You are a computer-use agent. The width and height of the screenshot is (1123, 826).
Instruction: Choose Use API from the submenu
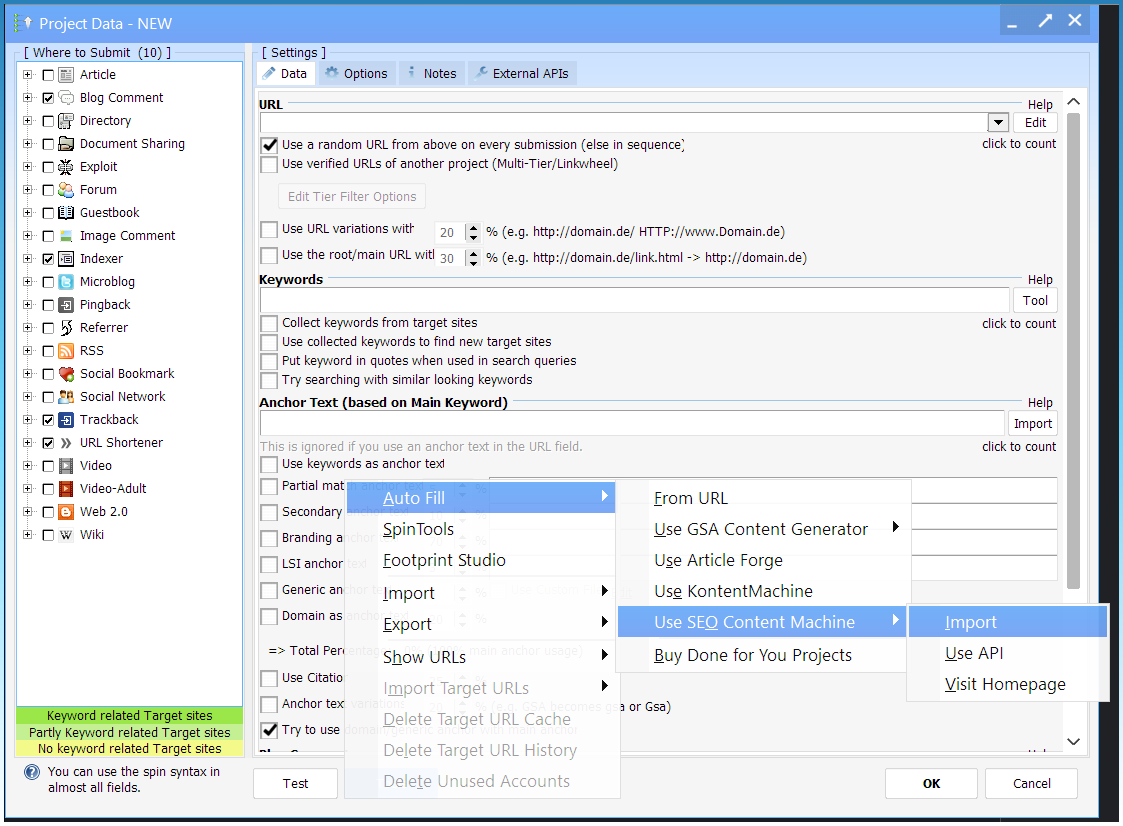974,653
